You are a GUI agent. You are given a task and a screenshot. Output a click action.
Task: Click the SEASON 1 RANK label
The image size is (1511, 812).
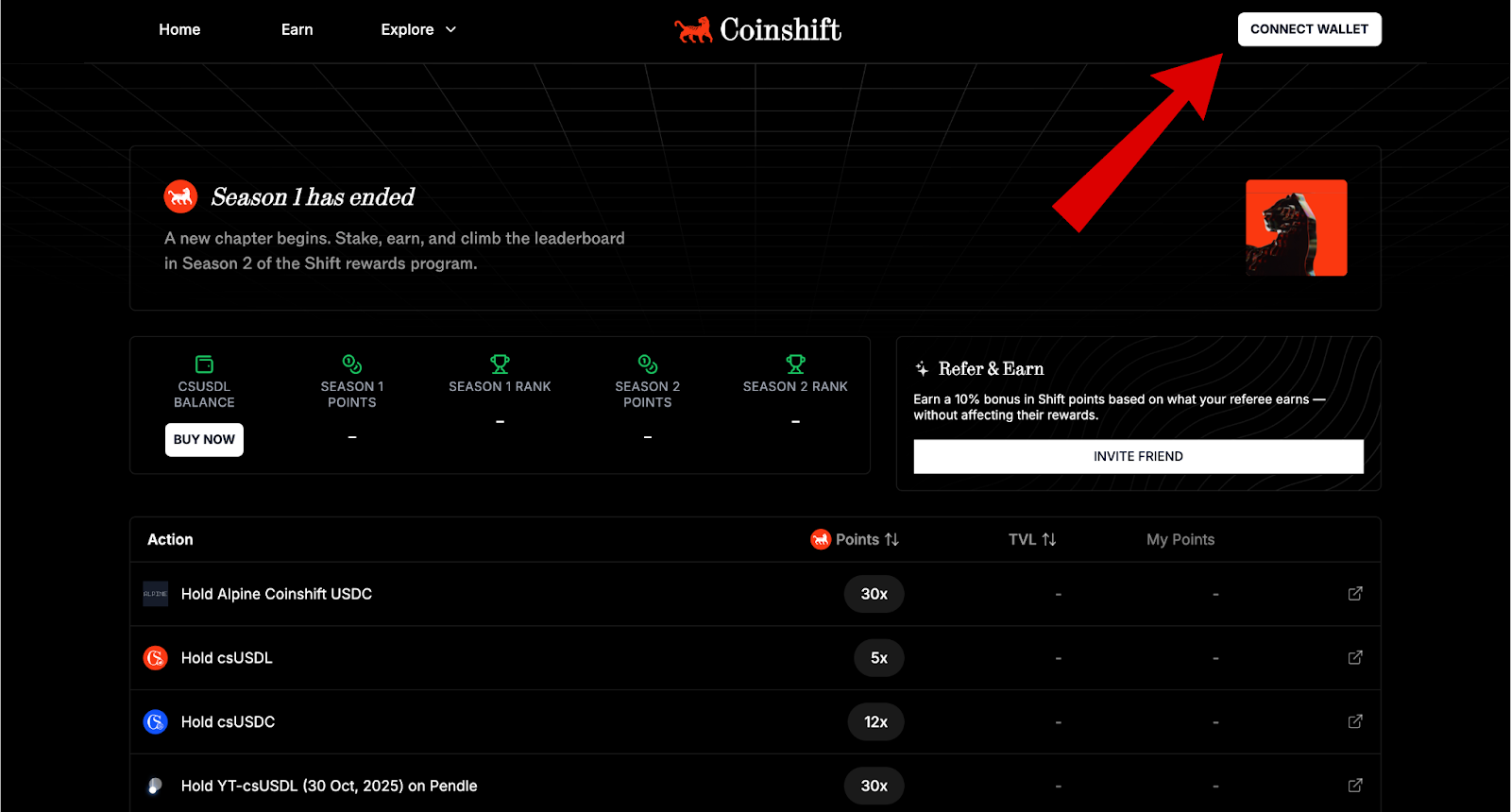pyautogui.click(x=500, y=387)
